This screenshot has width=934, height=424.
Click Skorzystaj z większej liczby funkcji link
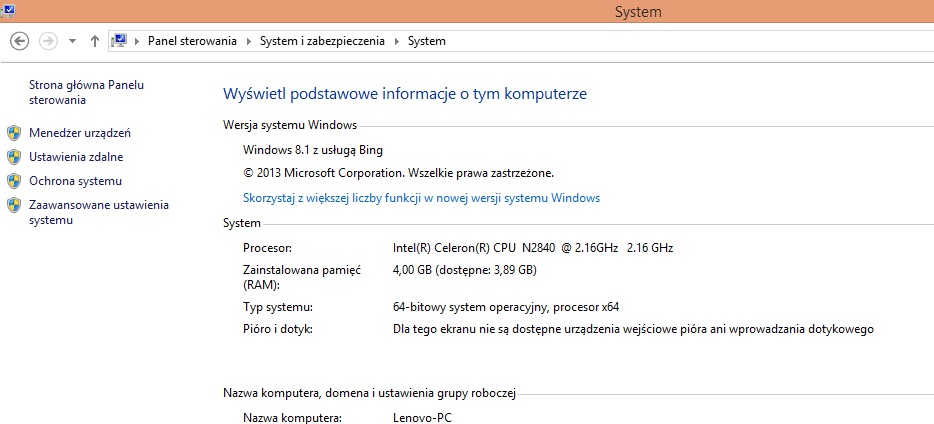421,198
